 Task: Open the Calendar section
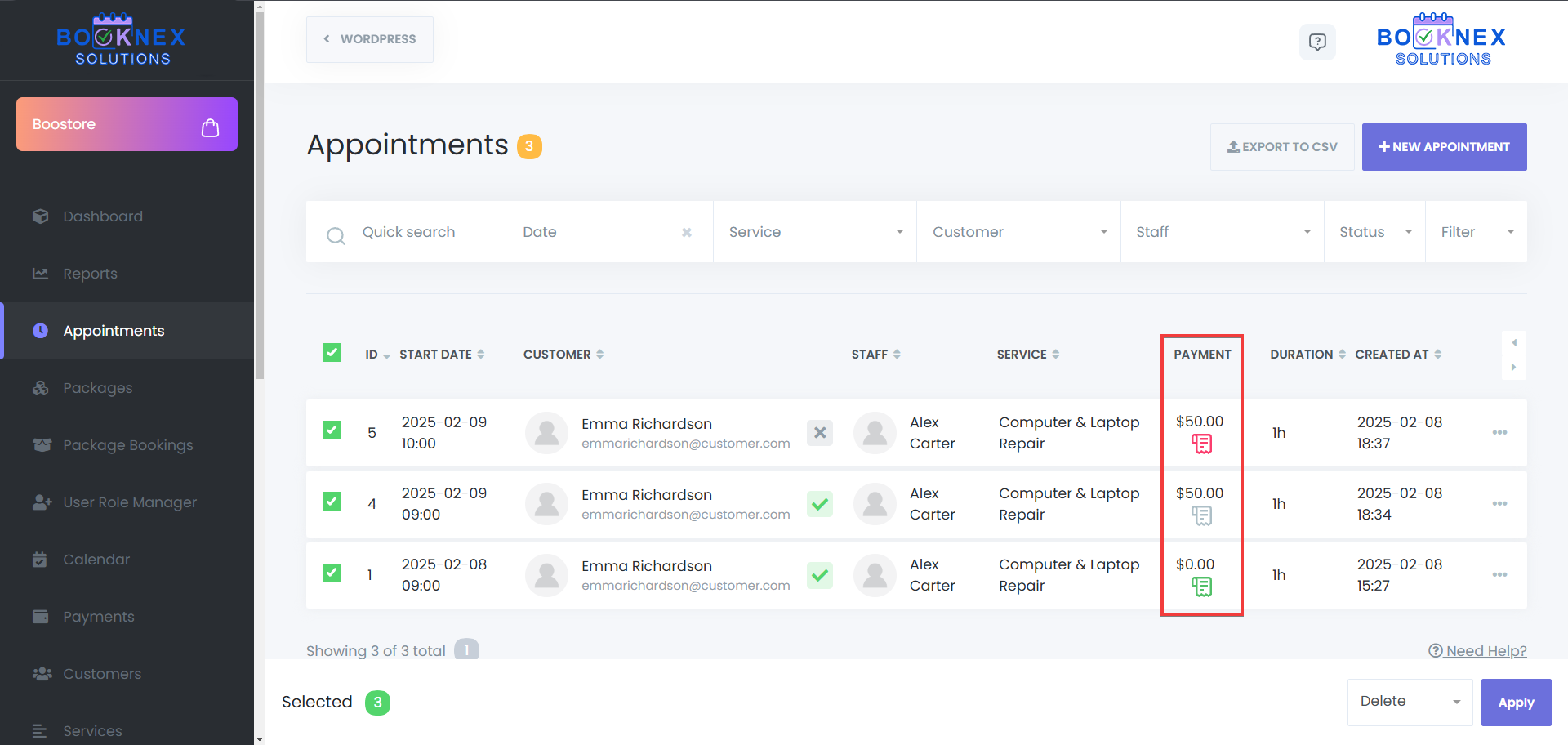pyautogui.click(x=96, y=559)
